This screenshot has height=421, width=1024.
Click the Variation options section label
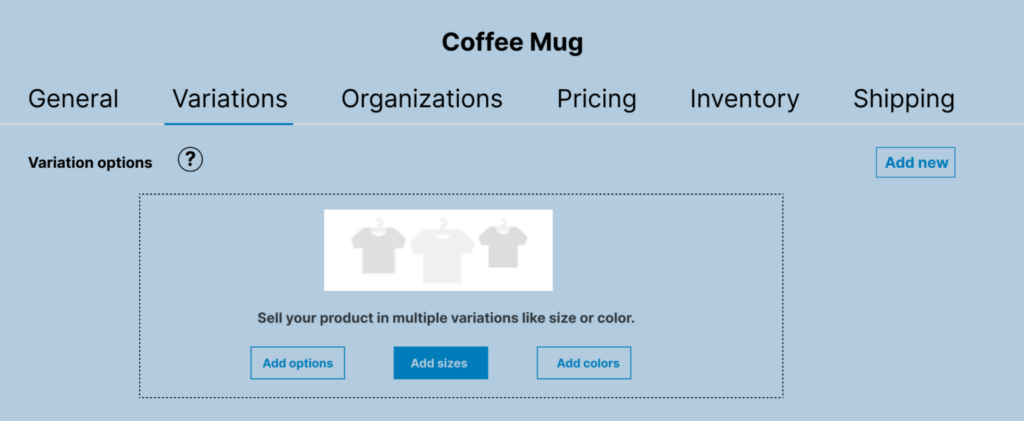coord(90,162)
